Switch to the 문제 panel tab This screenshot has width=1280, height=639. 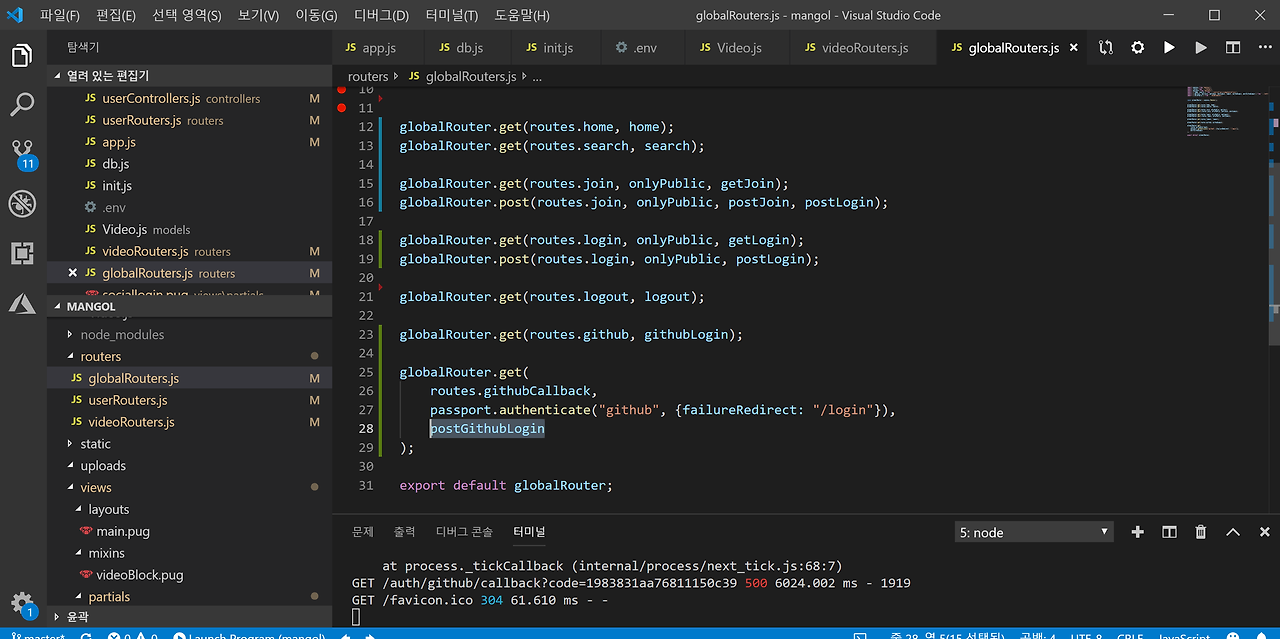coord(362,532)
